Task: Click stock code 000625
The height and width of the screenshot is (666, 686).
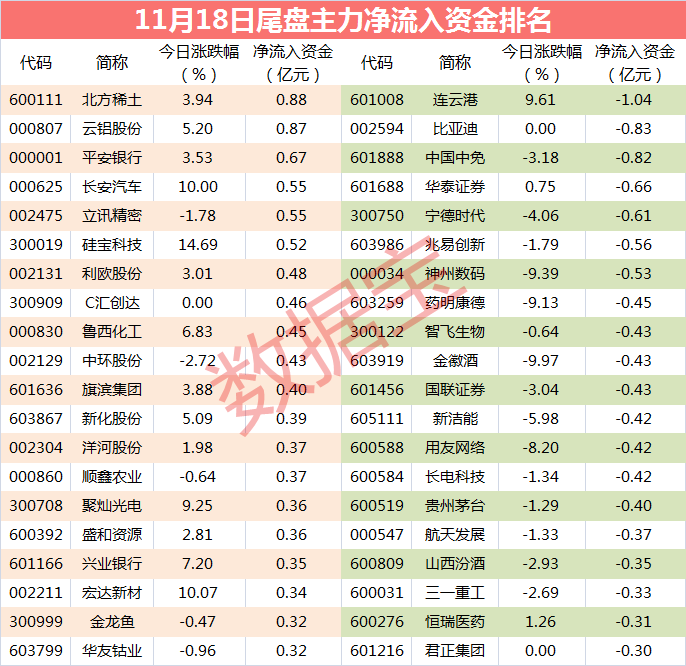Action: 36,187
